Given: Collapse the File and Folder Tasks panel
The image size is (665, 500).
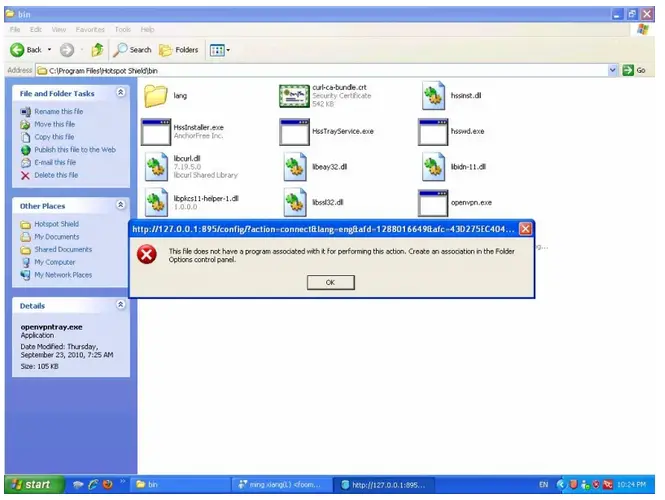Looking at the screenshot, I should pos(121,92).
